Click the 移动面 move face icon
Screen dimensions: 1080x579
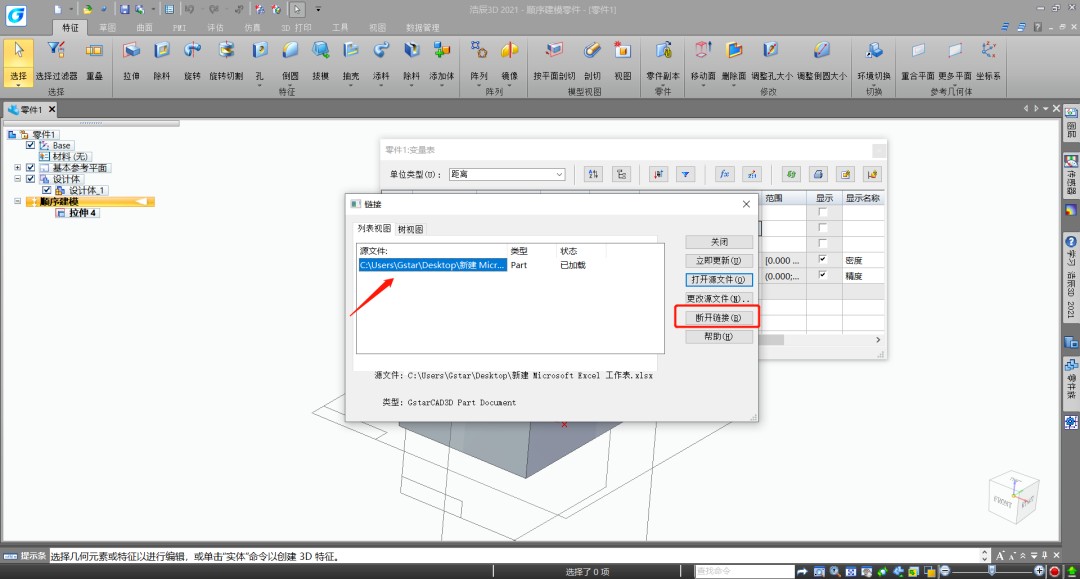click(703, 61)
